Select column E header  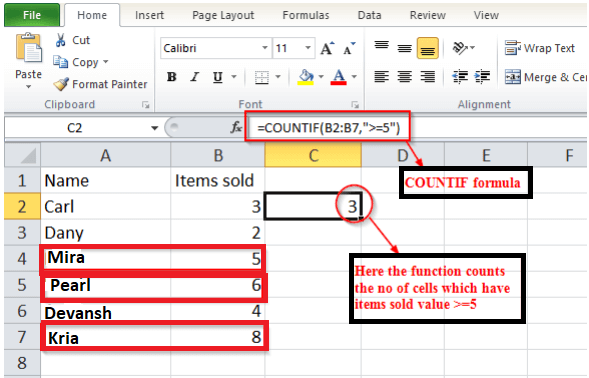486,155
